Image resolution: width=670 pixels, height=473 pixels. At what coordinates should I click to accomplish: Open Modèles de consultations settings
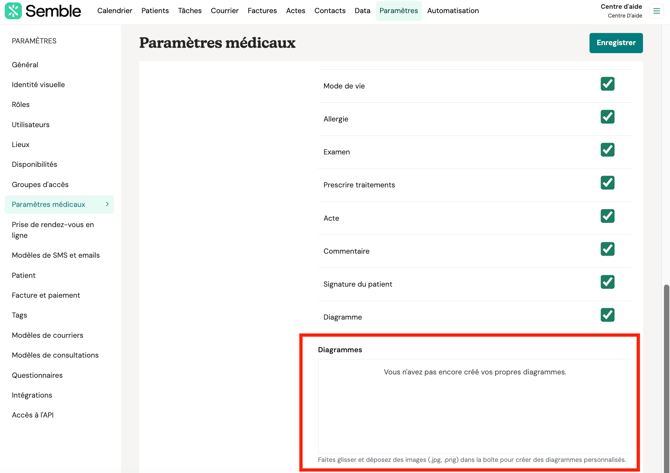coord(55,355)
